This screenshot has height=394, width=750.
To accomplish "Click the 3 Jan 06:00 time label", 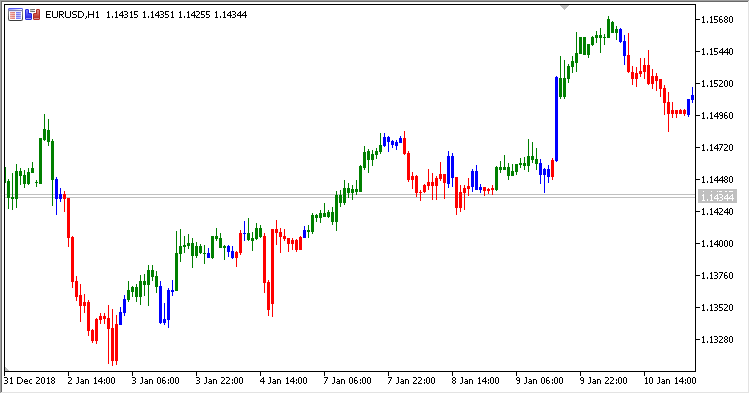I will (155, 381).
